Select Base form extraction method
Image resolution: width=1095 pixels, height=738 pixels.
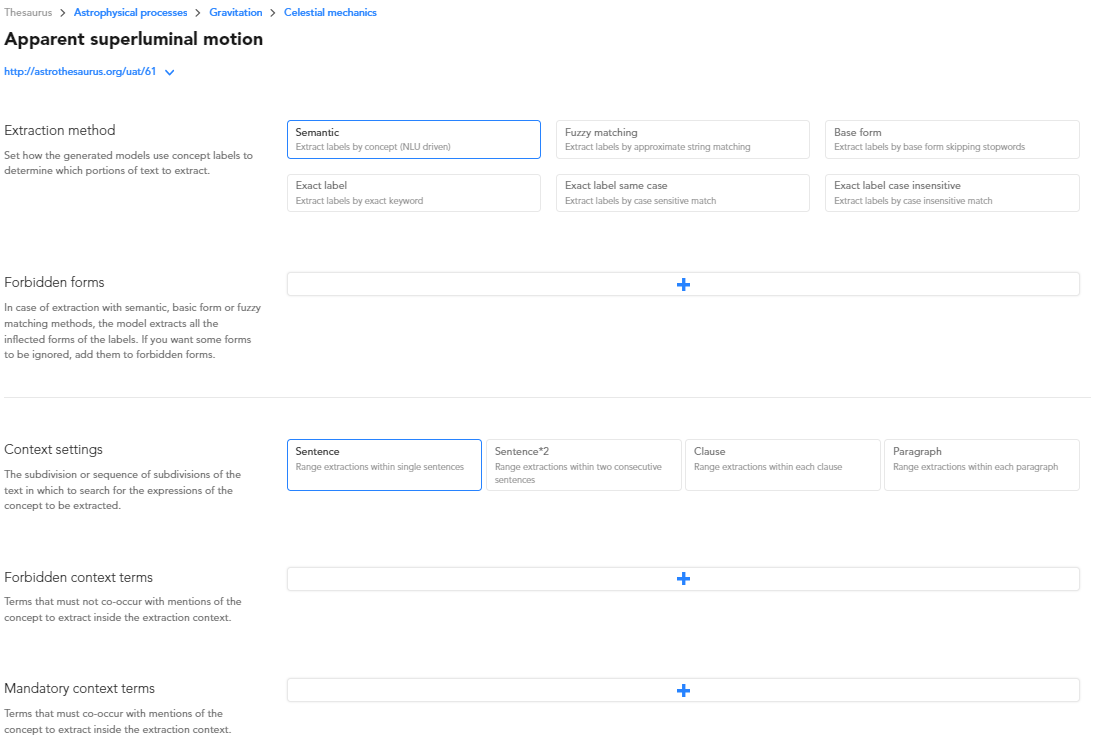point(951,140)
